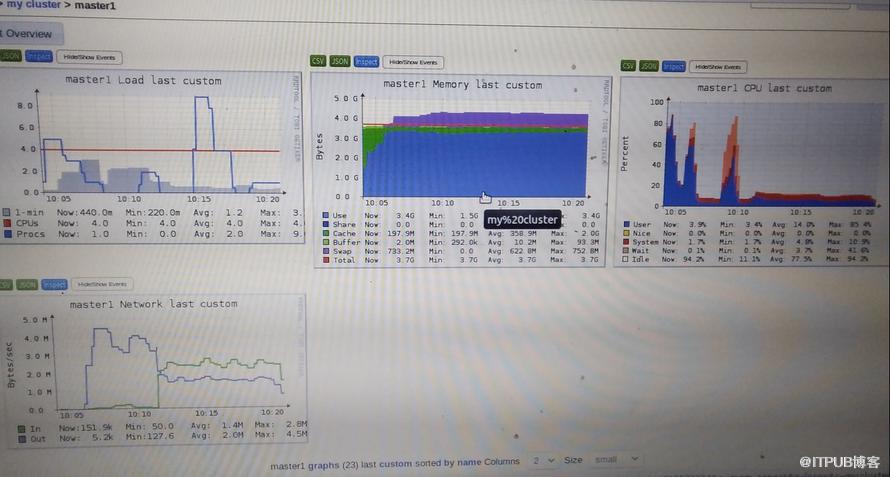Click the 'Now:440.0m' value in Load legend
Viewport: 890px width, 477px height.
pyautogui.click(x=85, y=212)
